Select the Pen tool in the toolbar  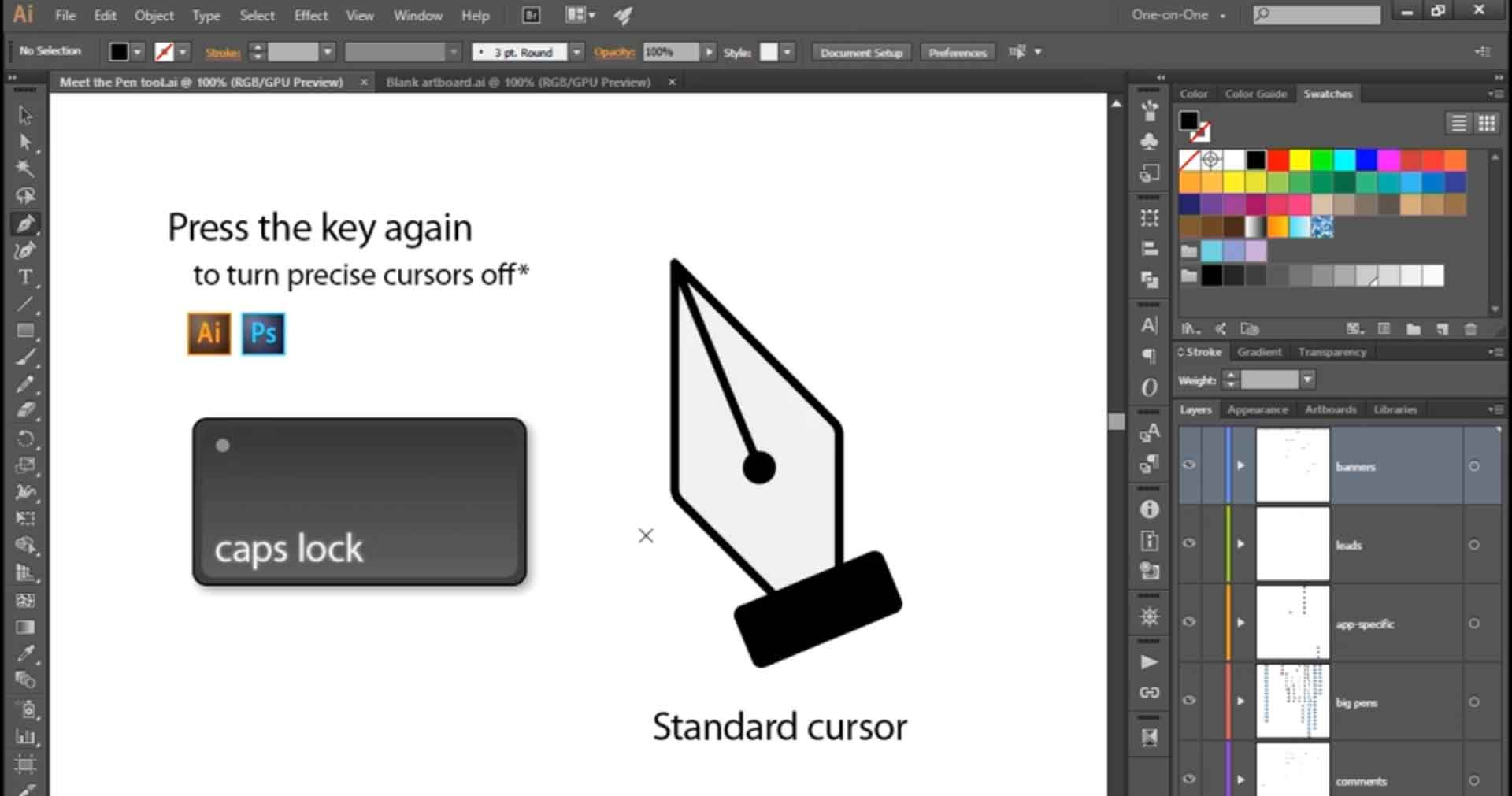pos(25,224)
